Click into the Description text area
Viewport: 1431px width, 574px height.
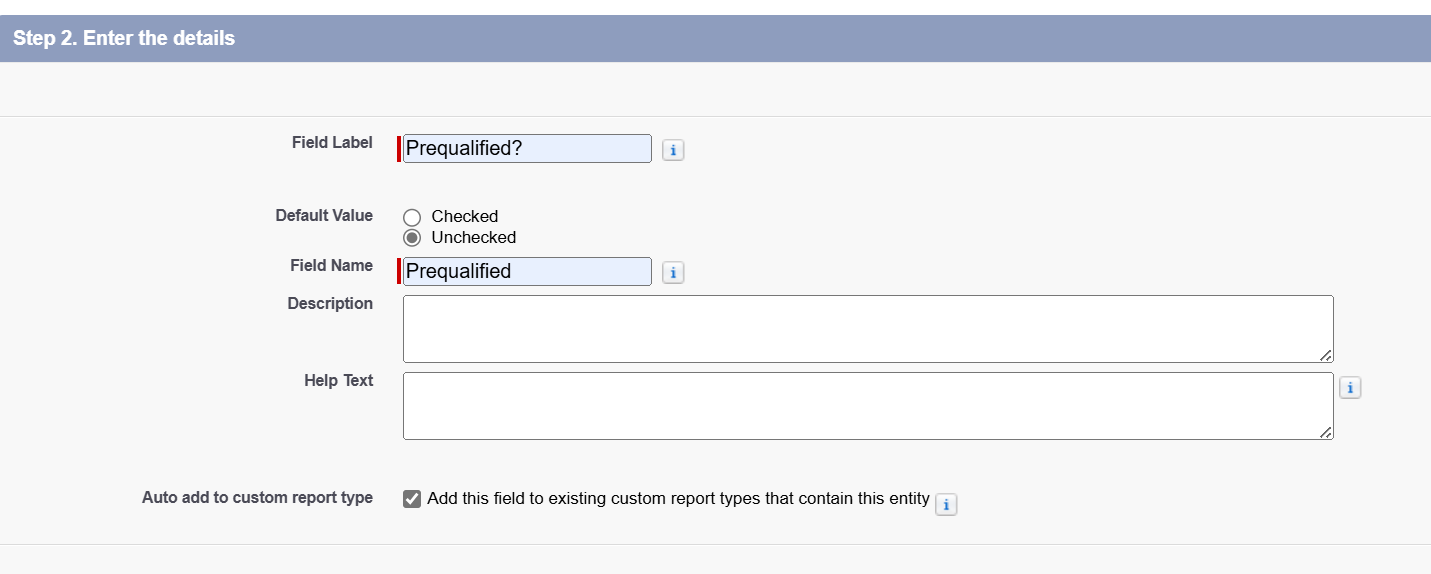(867, 329)
